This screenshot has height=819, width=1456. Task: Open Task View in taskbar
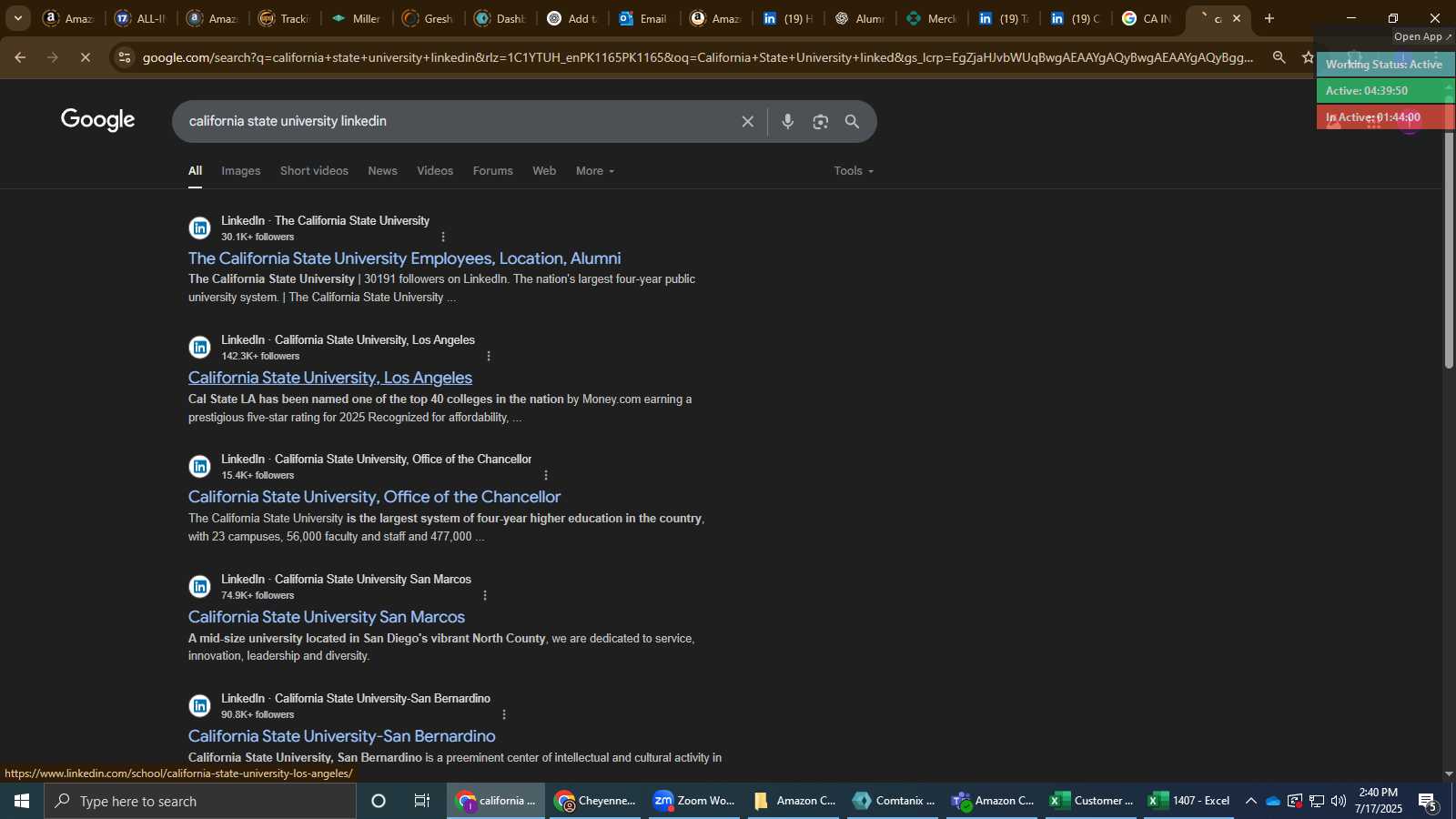click(422, 801)
